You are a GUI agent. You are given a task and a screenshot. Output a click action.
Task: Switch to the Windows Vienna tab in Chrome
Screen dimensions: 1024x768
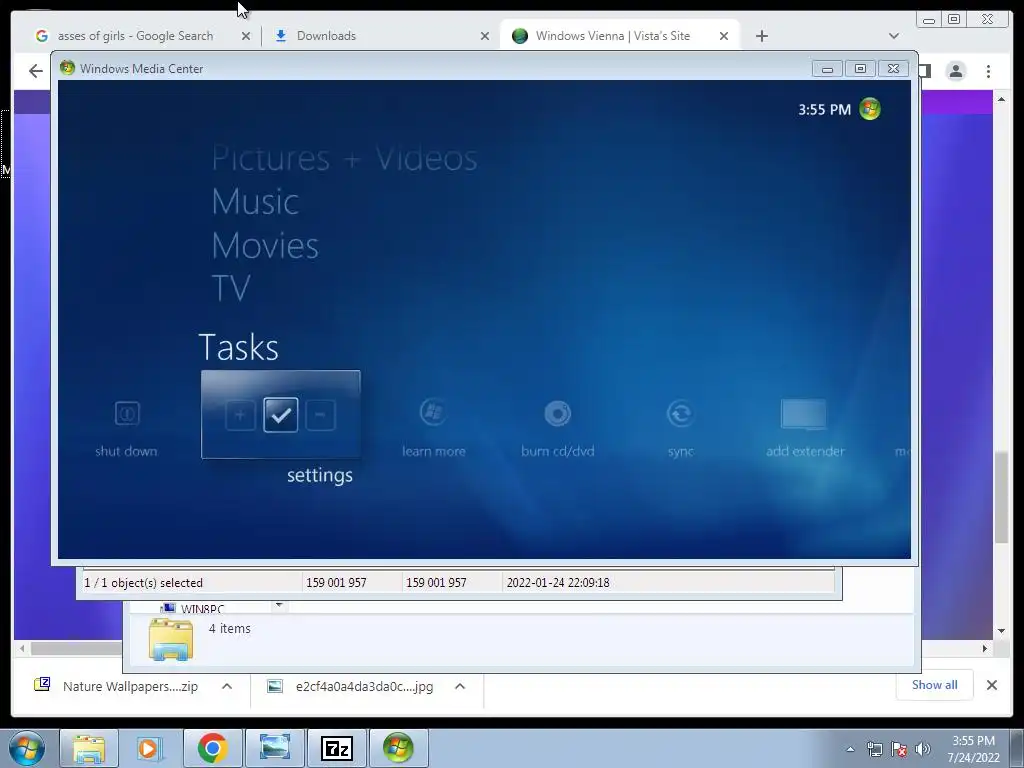click(613, 36)
